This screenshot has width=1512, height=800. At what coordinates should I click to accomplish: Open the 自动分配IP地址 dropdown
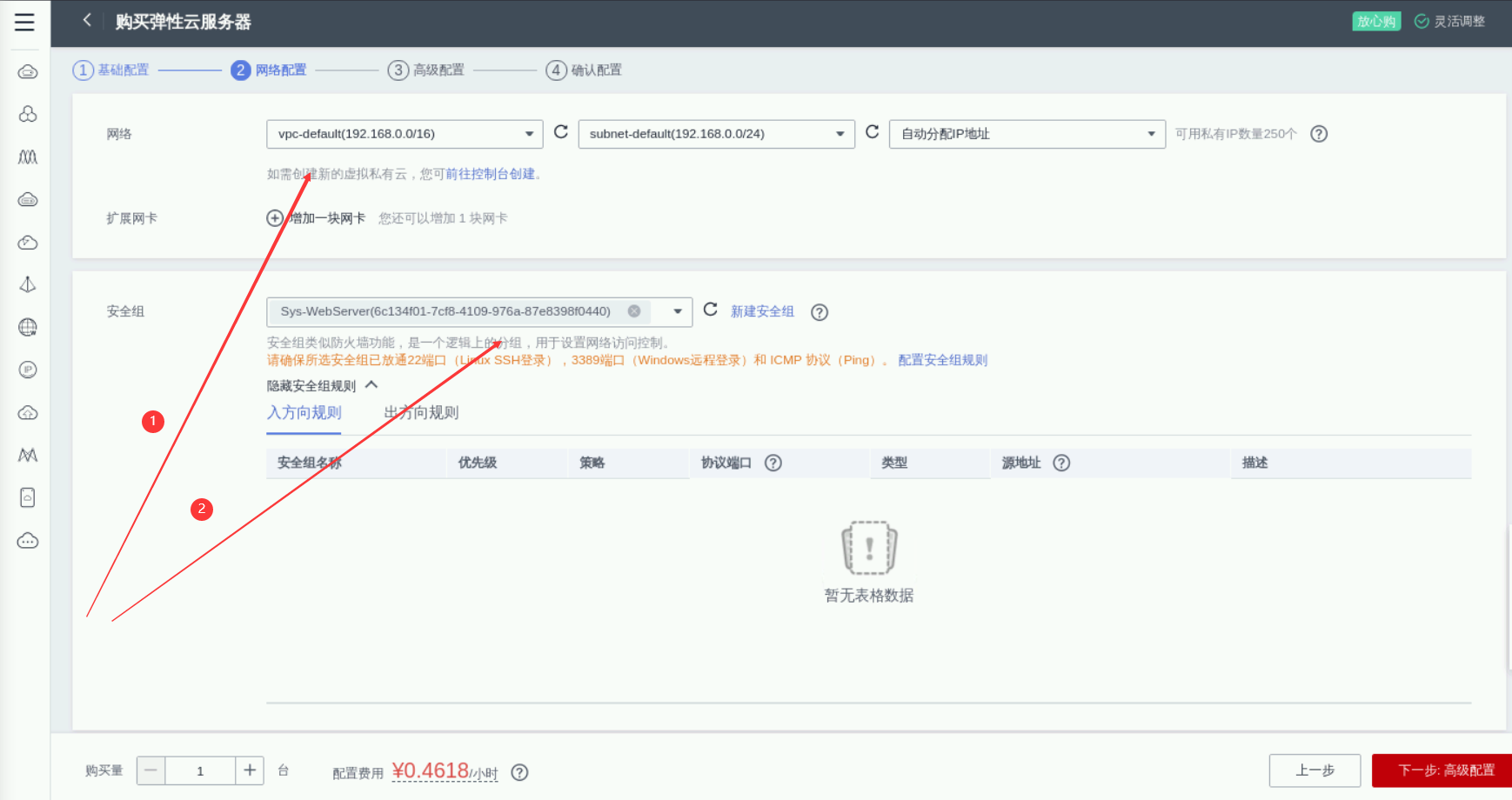pos(1027,134)
